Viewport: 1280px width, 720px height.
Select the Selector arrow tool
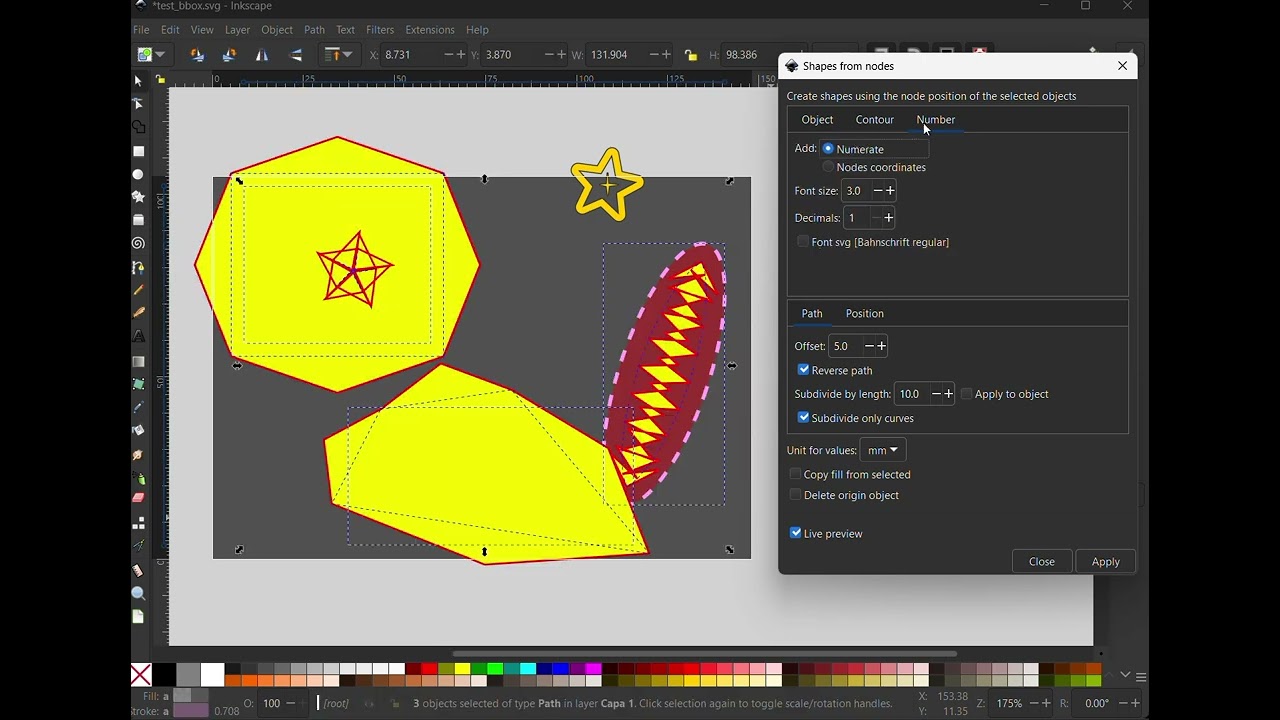pyautogui.click(x=139, y=81)
